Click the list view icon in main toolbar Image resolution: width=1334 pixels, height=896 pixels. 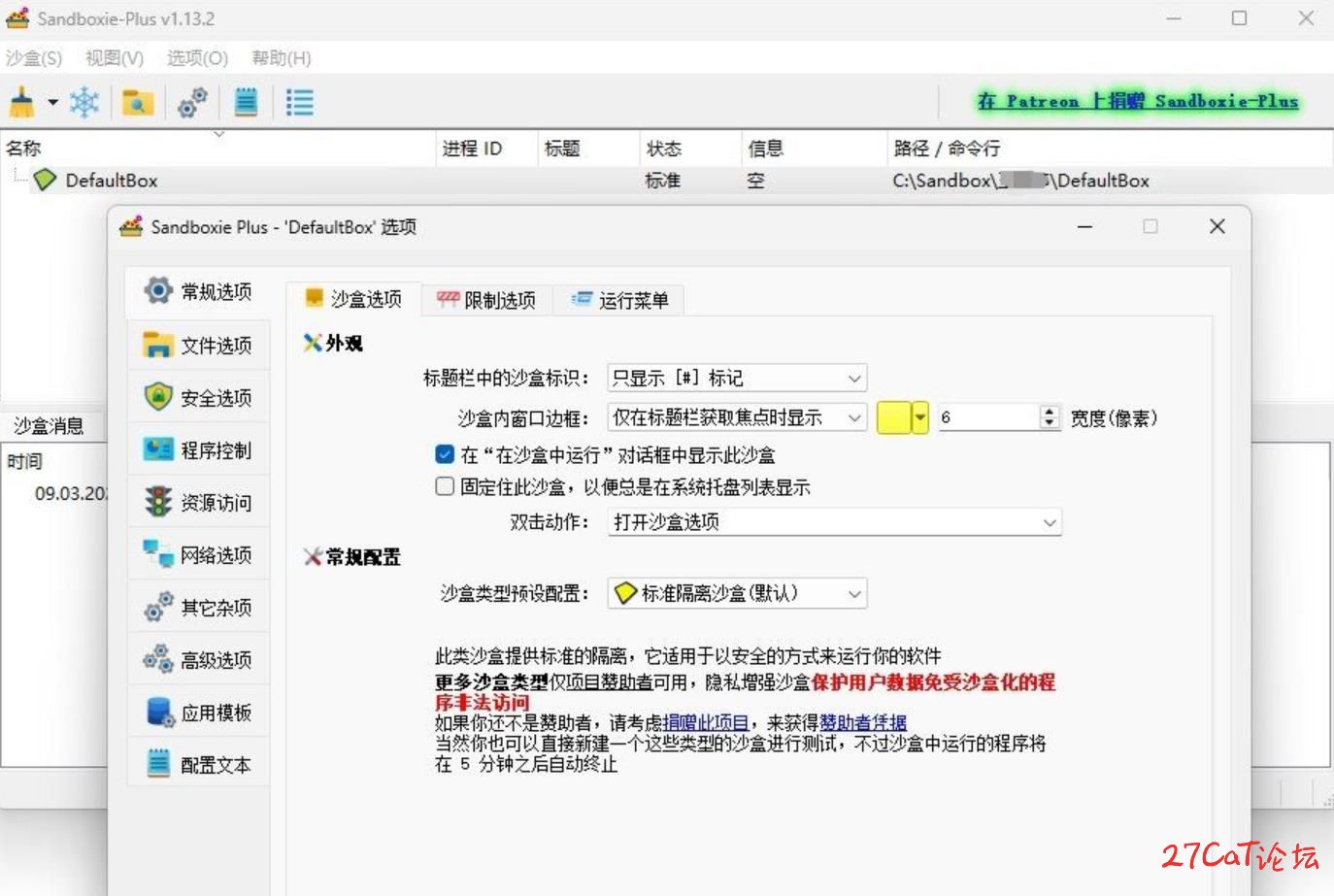[300, 102]
